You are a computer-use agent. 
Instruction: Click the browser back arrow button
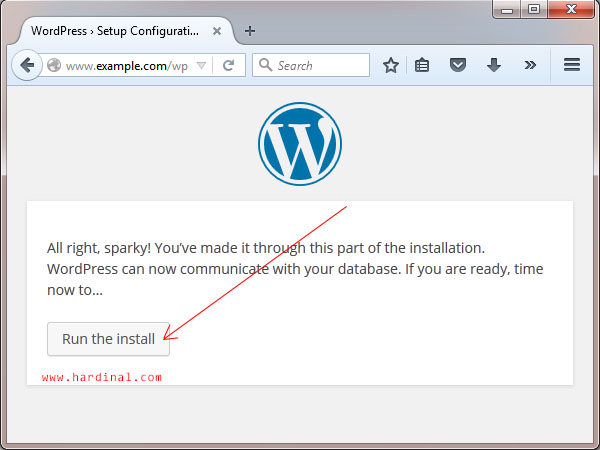click(x=27, y=65)
